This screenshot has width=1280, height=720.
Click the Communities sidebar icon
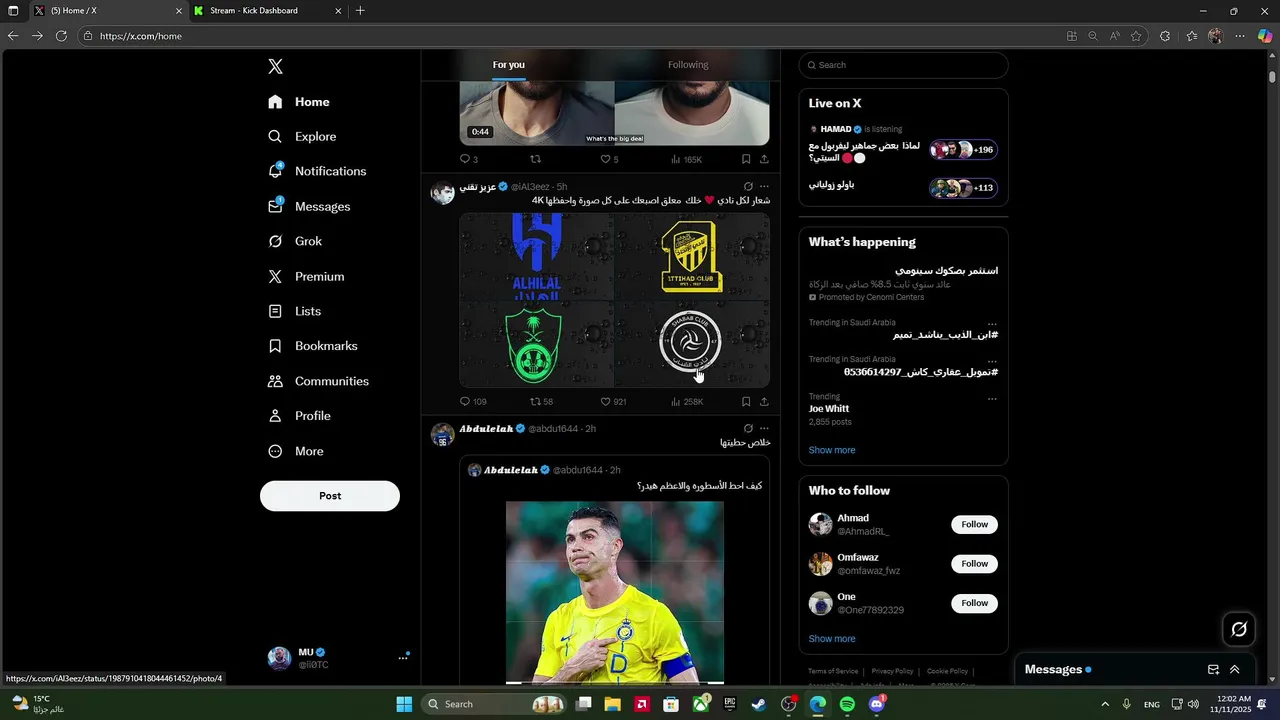coord(275,381)
